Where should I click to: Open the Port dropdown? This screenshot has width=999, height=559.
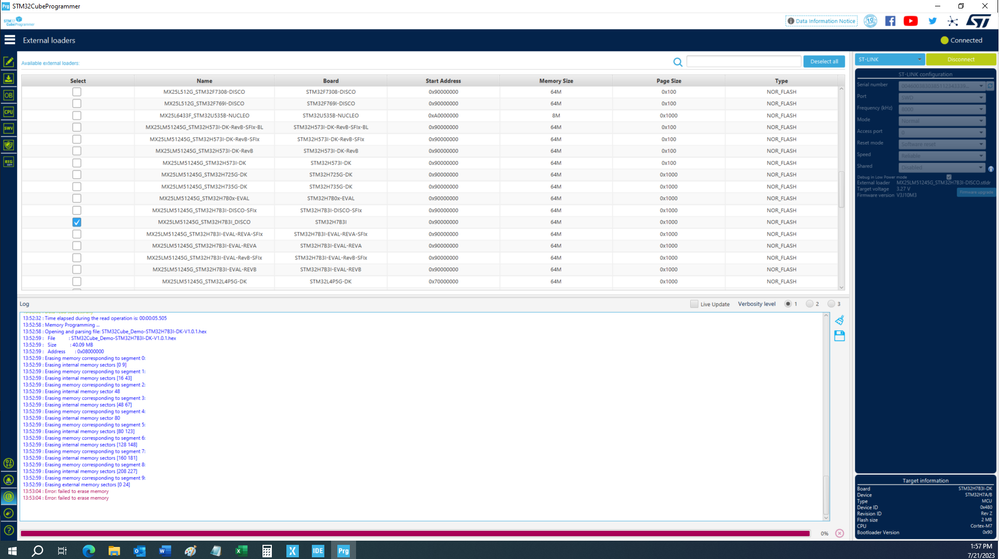(942, 97)
